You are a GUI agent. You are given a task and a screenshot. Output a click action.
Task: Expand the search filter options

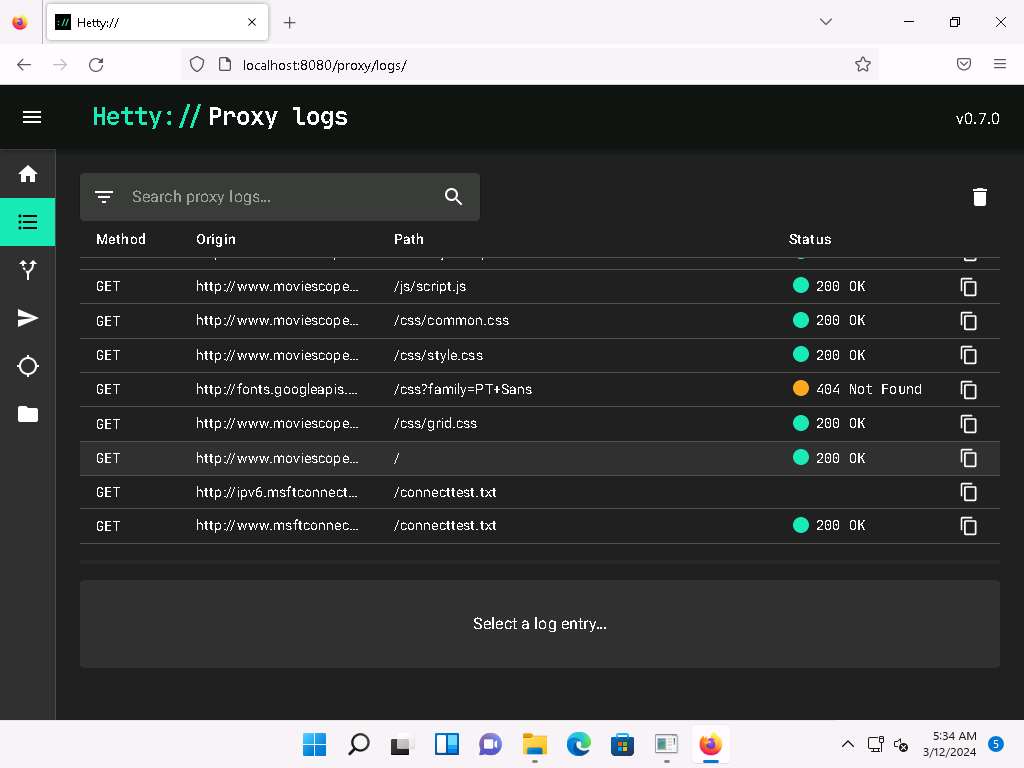(x=104, y=197)
